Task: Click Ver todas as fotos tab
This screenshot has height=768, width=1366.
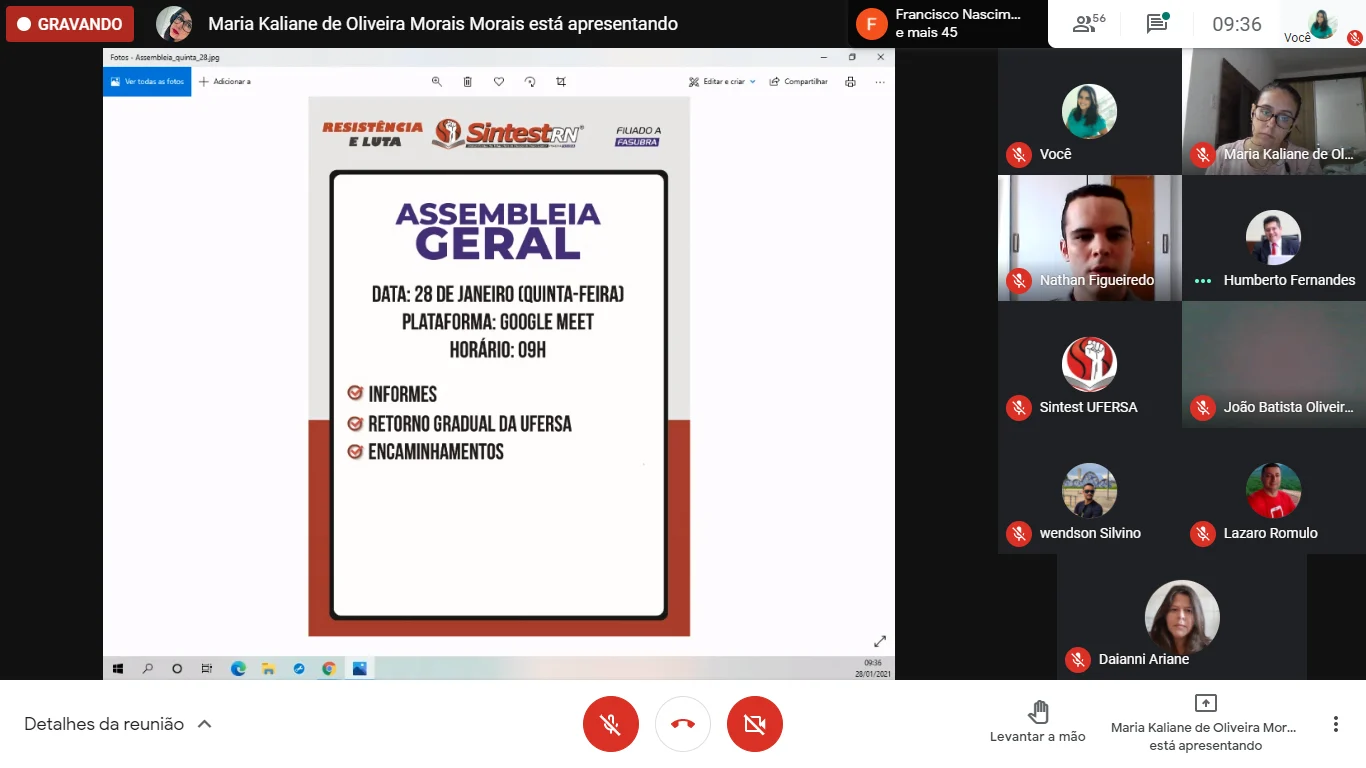Action: (147, 82)
